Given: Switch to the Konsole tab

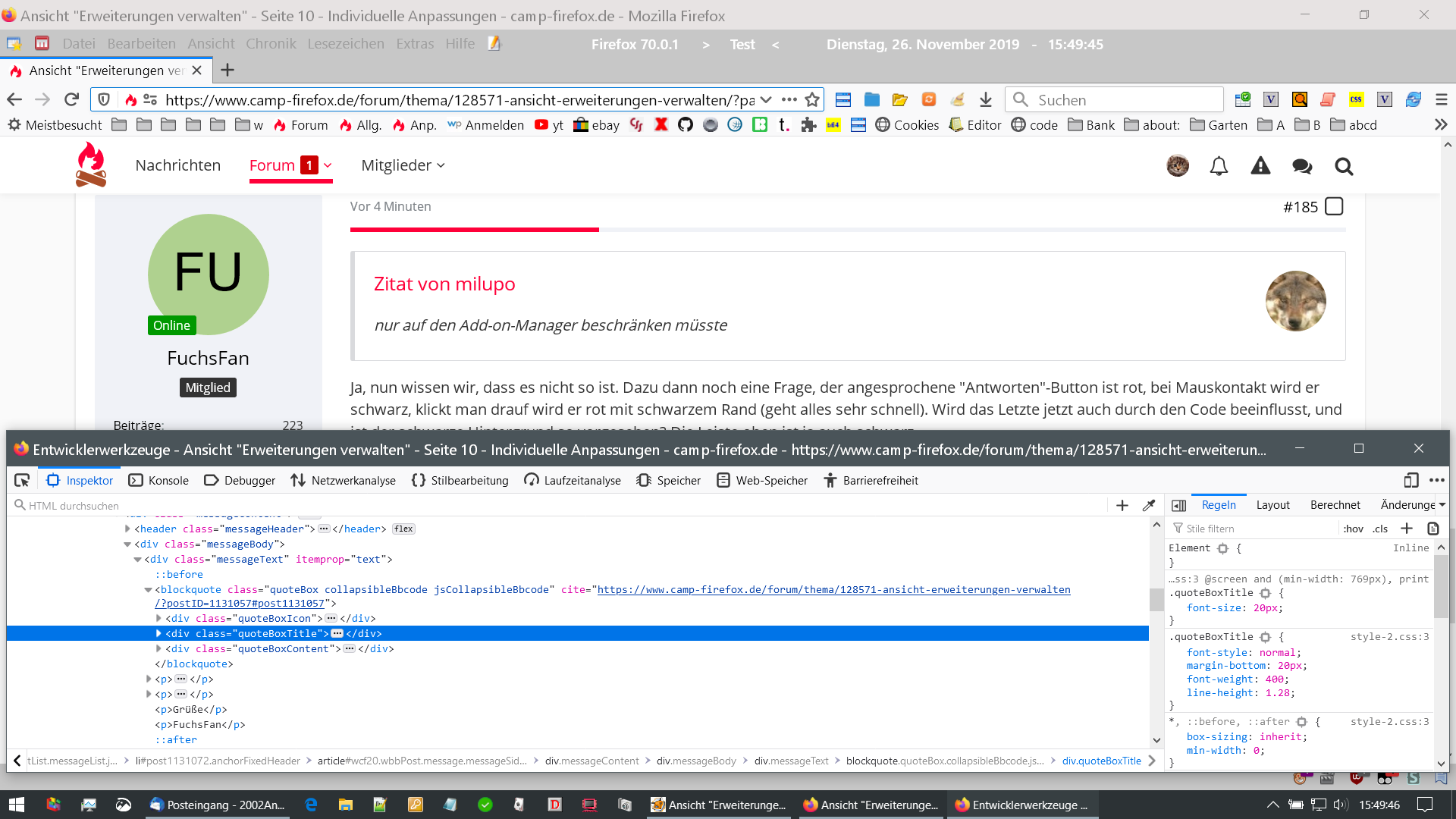Looking at the screenshot, I should (x=158, y=480).
